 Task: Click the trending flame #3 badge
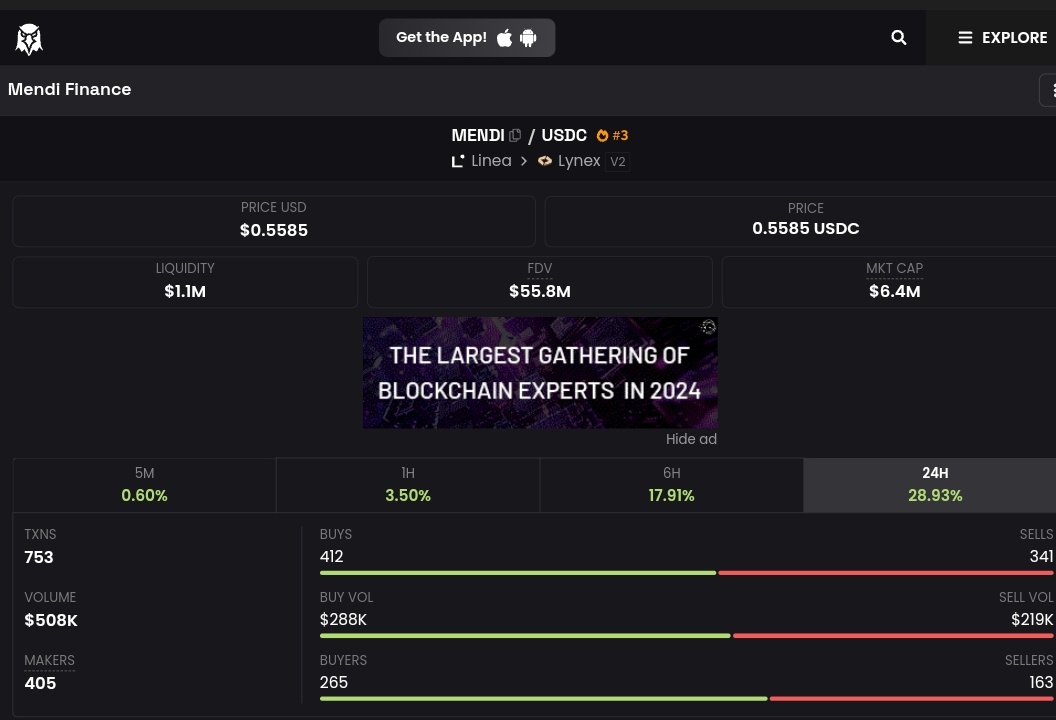(x=611, y=135)
